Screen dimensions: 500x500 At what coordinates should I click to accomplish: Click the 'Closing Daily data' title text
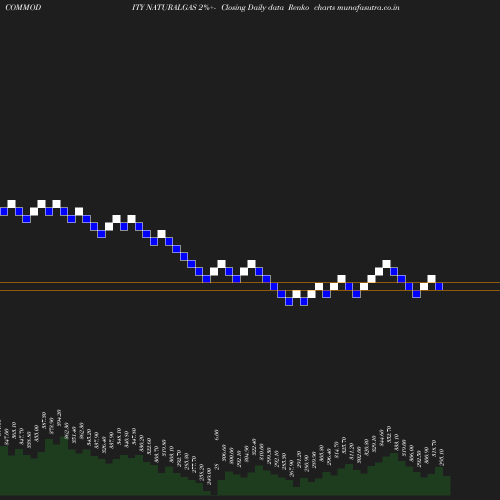point(252,7)
